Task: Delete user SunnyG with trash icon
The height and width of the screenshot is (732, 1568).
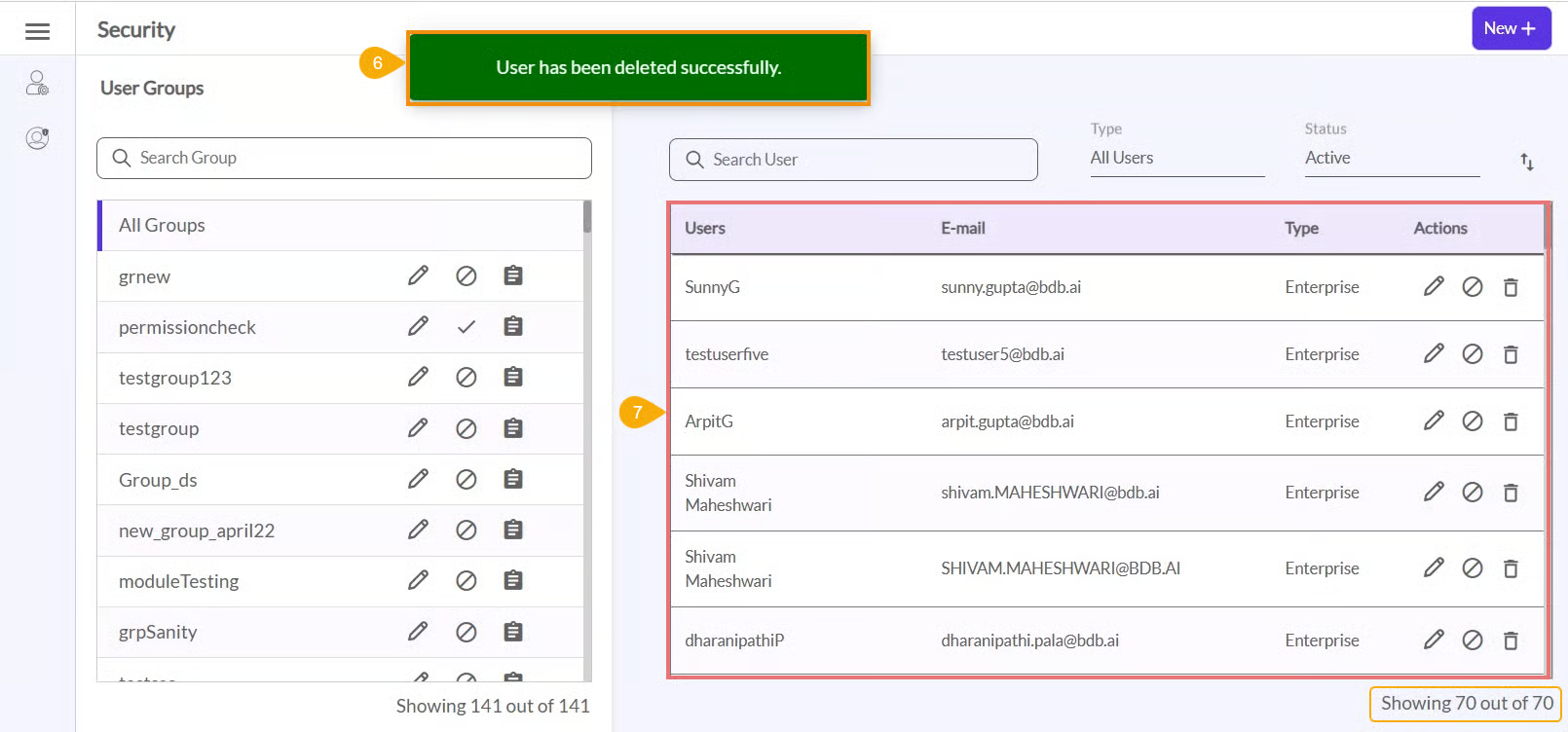Action: [1511, 287]
